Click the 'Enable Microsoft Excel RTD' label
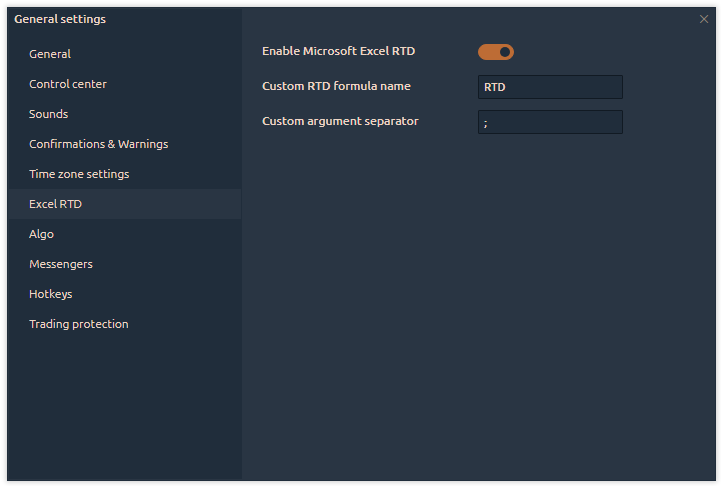Screen dimensions: 721x486 pos(338,51)
